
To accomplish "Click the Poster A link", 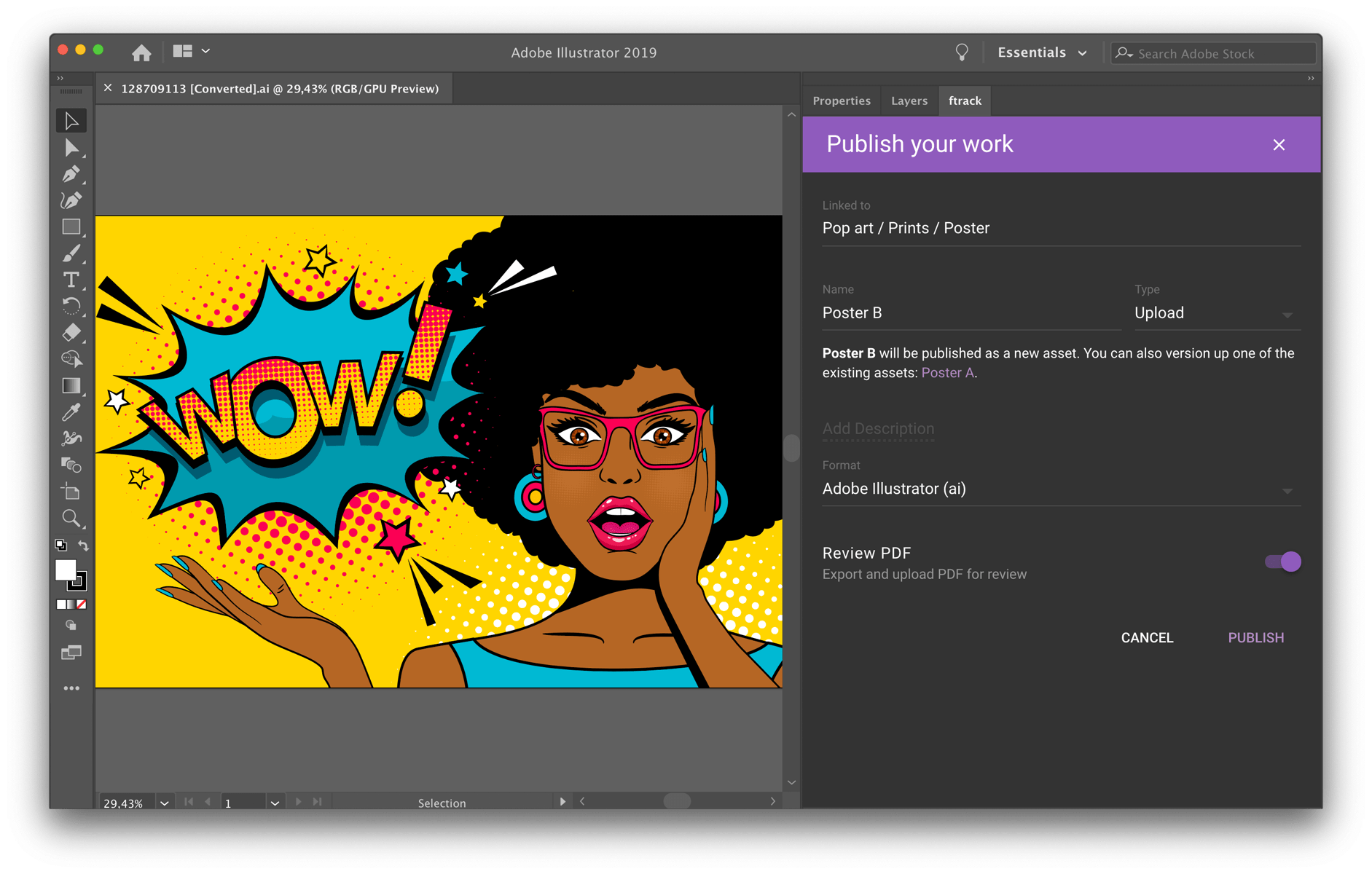I will [x=946, y=372].
